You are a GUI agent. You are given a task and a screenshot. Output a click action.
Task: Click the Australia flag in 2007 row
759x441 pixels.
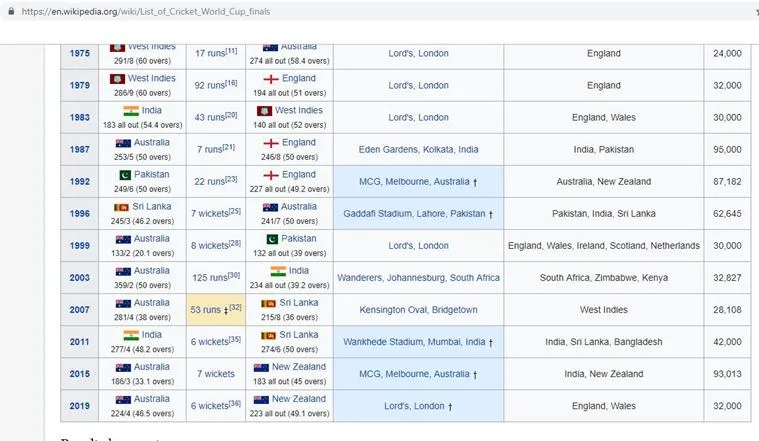coord(123,303)
